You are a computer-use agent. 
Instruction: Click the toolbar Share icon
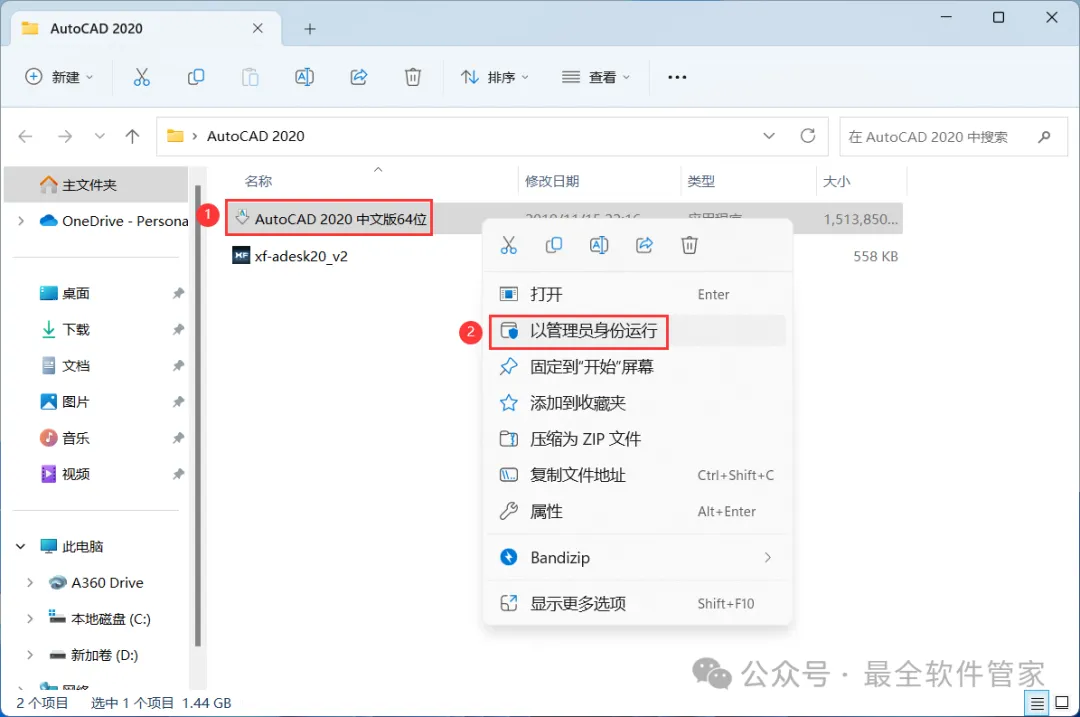(359, 77)
